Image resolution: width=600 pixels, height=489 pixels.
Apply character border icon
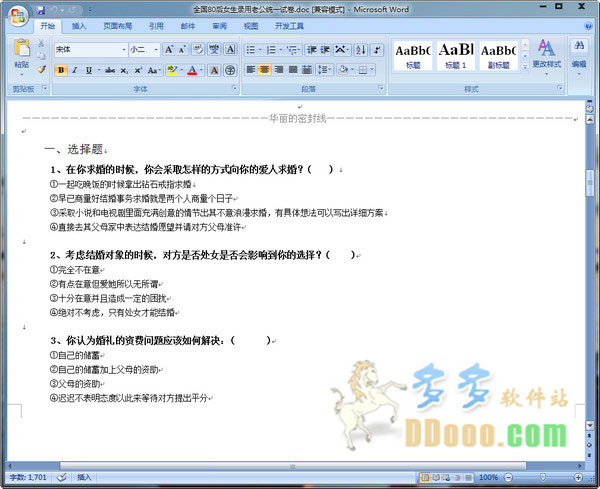point(230,49)
